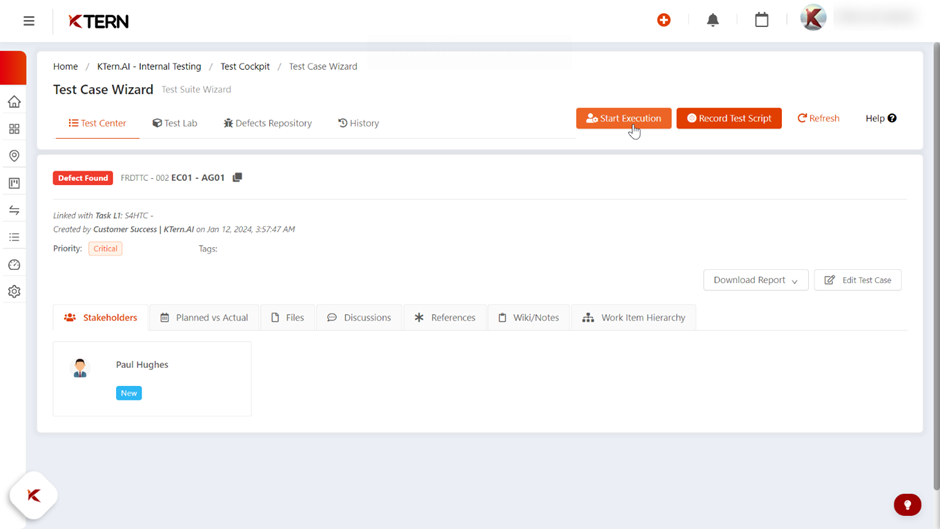Open the user profile avatar

[814, 17]
